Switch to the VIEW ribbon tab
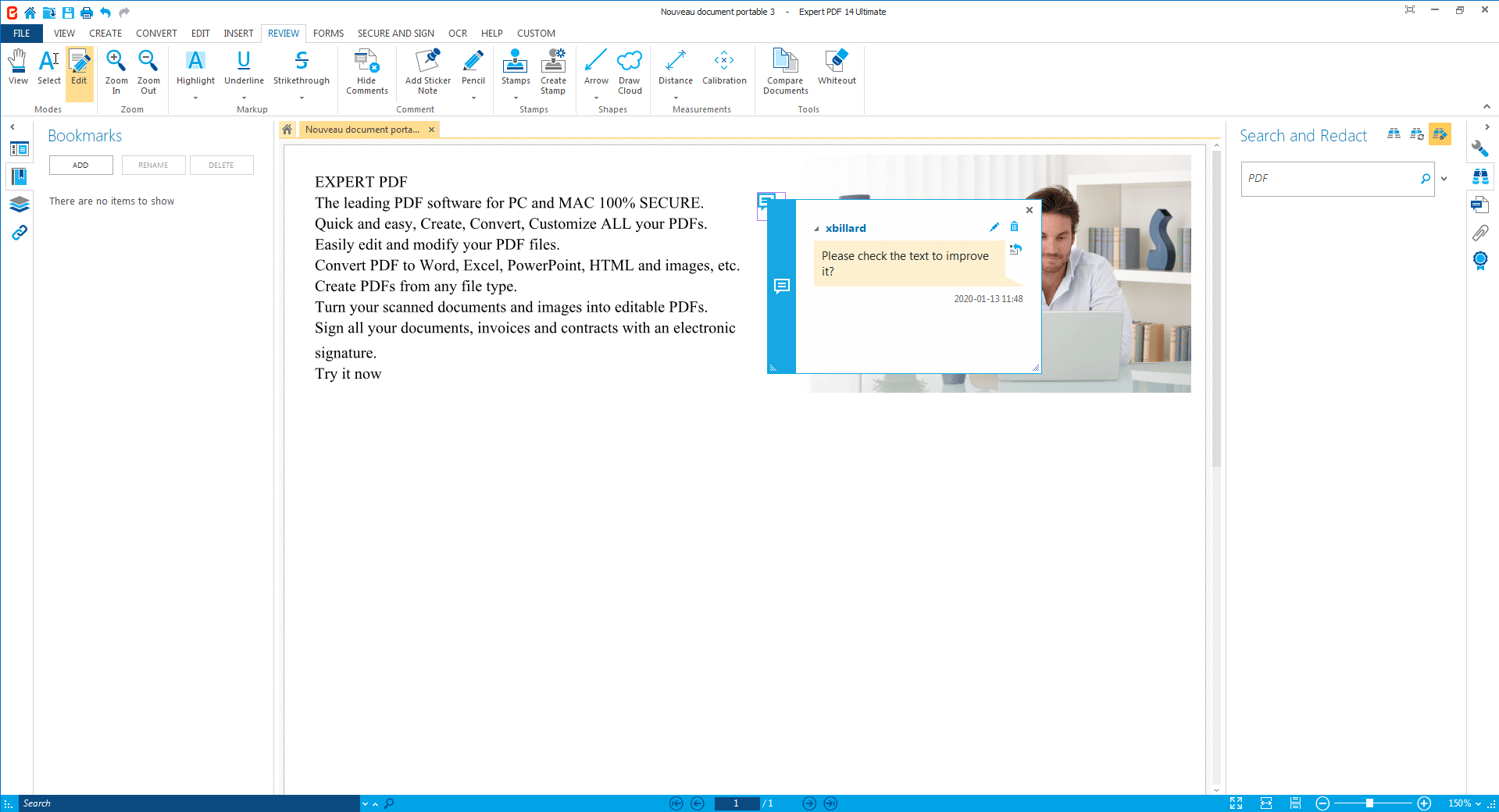The width and height of the screenshot is (1499, 812). pyautogui.click(x=64, y=34)
